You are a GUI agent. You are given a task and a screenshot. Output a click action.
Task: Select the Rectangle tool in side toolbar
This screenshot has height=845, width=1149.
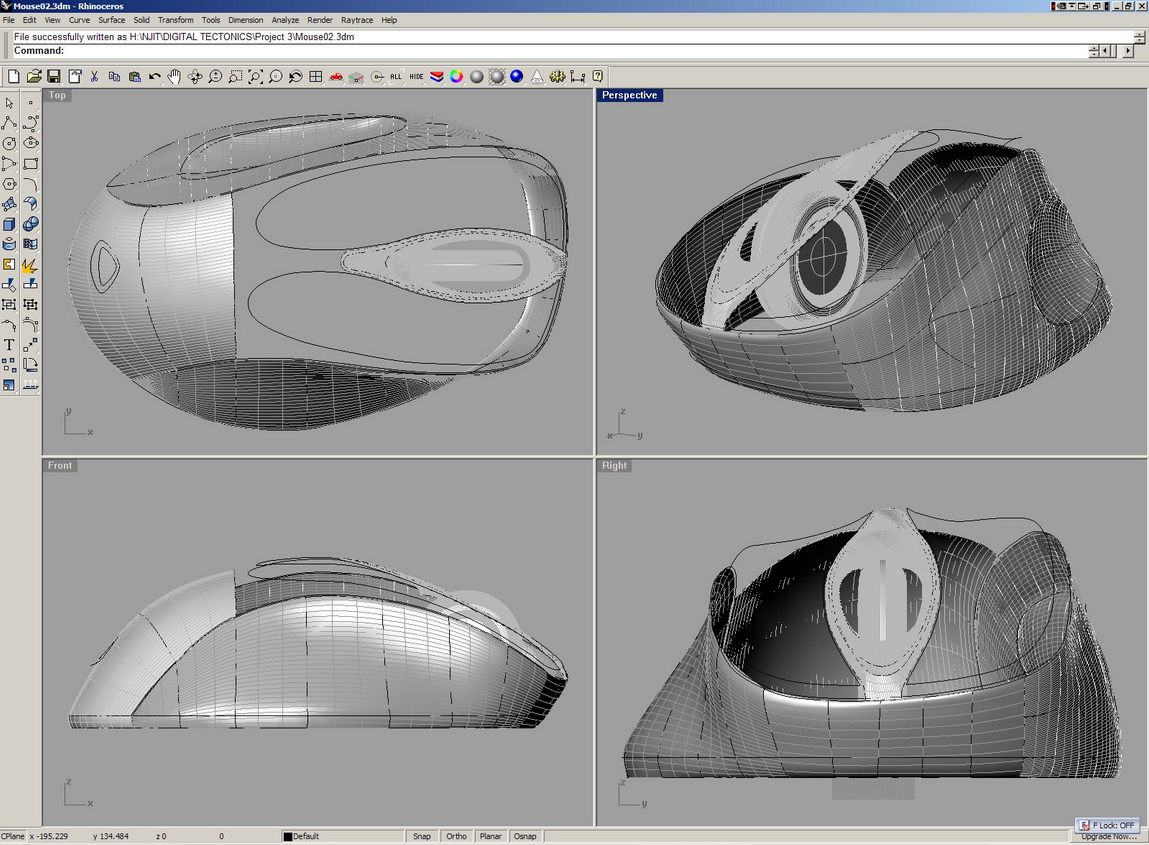(x=31, y=163)
